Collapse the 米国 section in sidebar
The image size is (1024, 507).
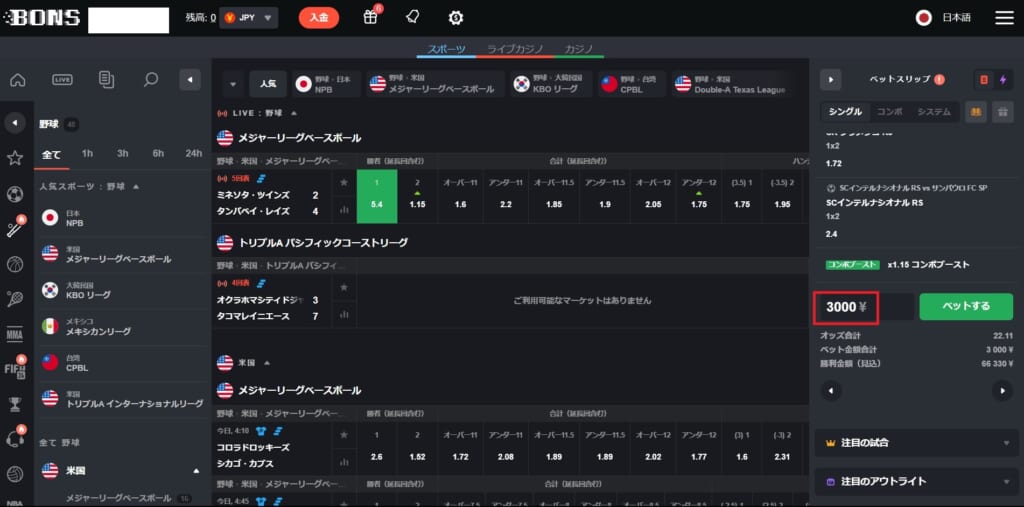coord(196,470)
